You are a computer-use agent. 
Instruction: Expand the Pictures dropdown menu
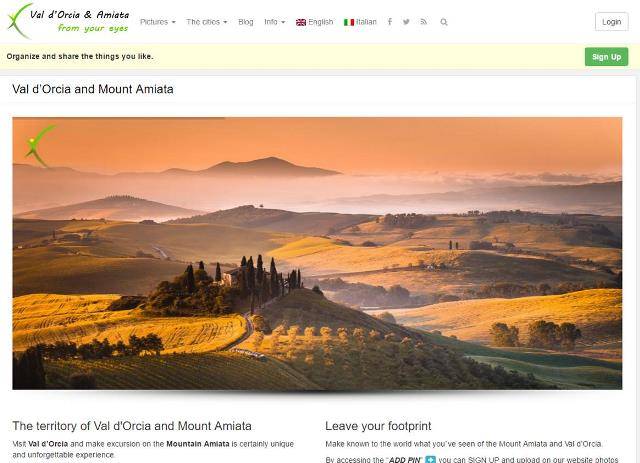[x=158, y=22]
